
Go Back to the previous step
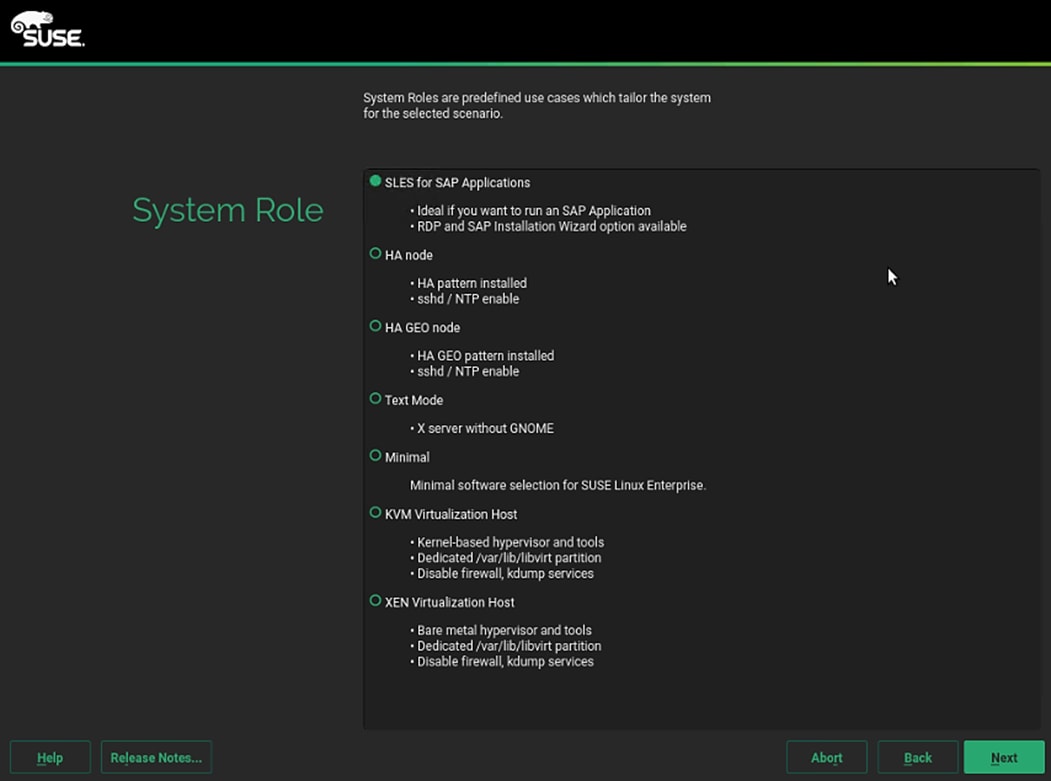[917, 757]
